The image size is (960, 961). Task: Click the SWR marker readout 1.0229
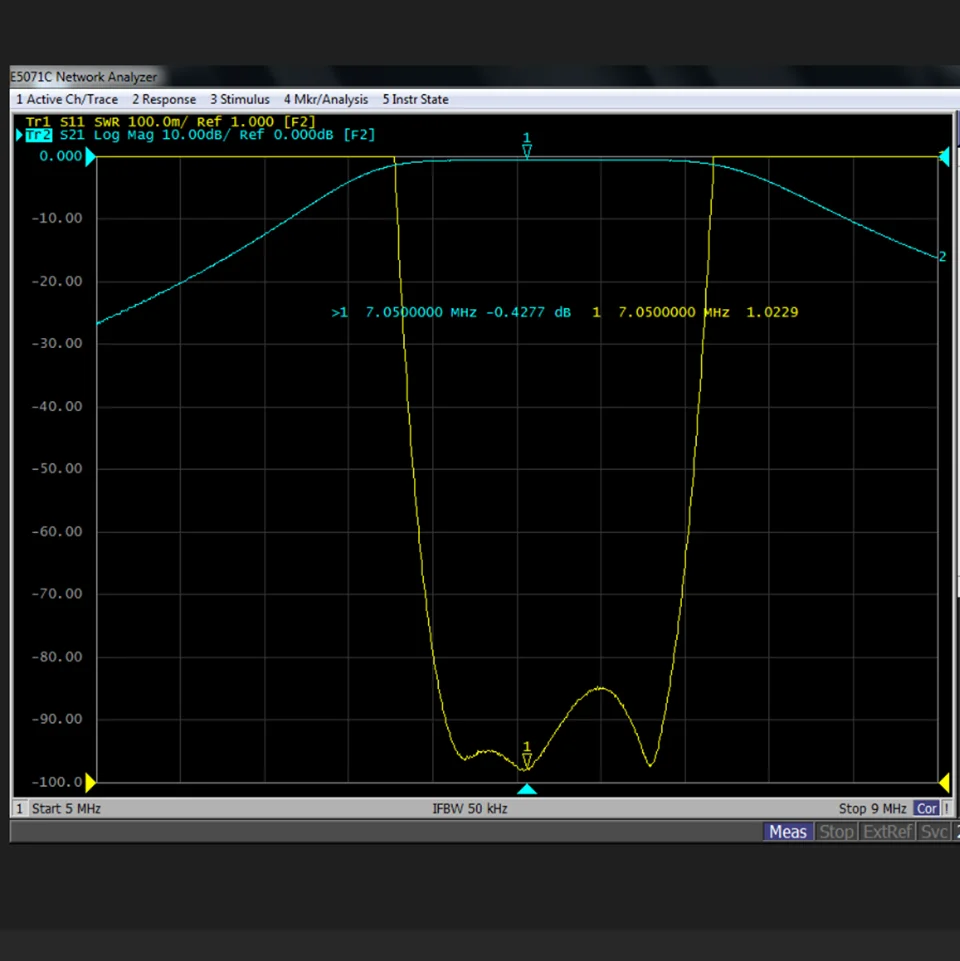[695, 313]
